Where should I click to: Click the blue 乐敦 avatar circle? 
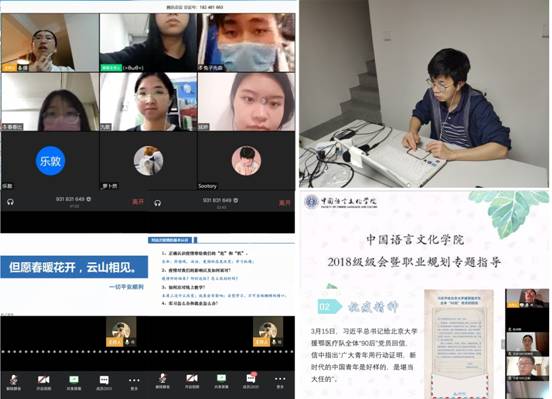[50, 161]
